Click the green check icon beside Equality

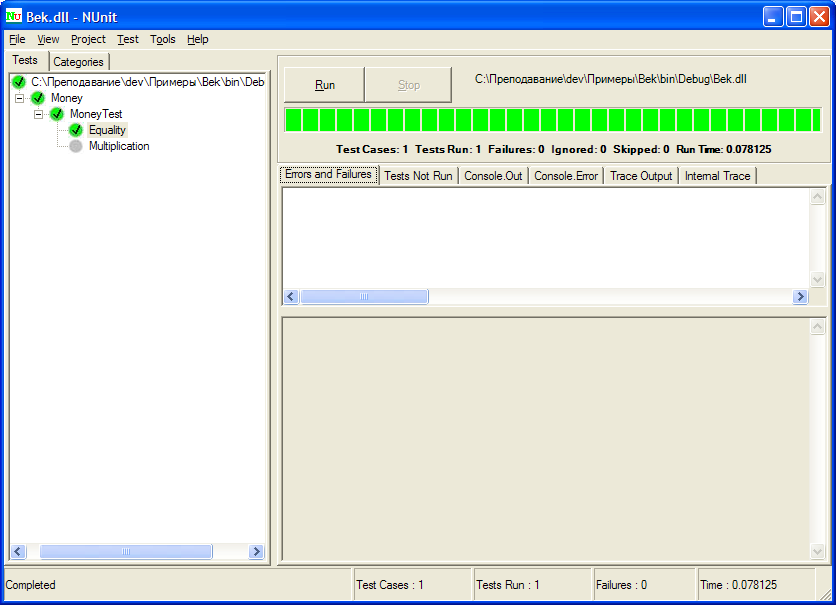76,130
